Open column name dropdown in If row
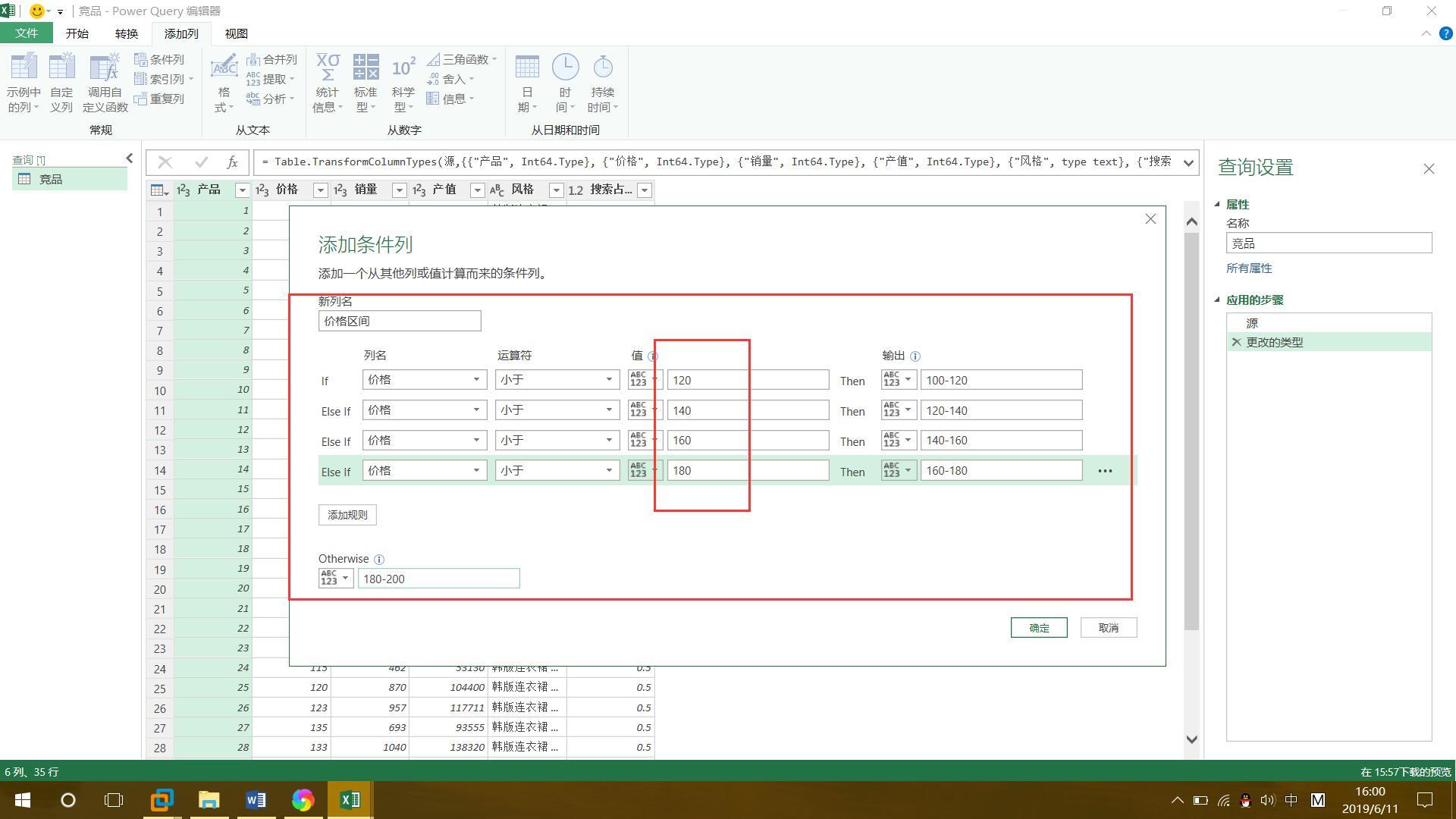1456x819 pixels. (424, 380)
